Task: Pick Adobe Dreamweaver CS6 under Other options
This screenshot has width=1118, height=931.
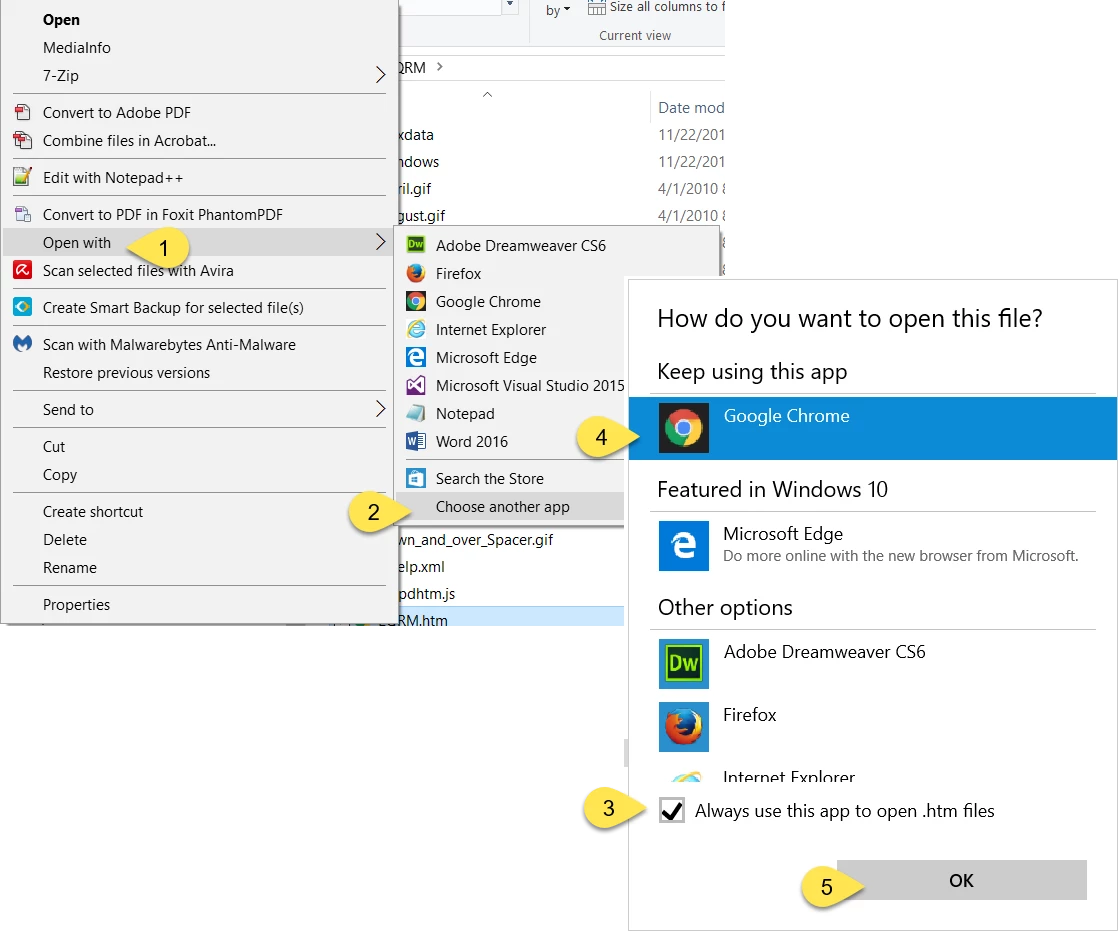Action: [824, 652]
